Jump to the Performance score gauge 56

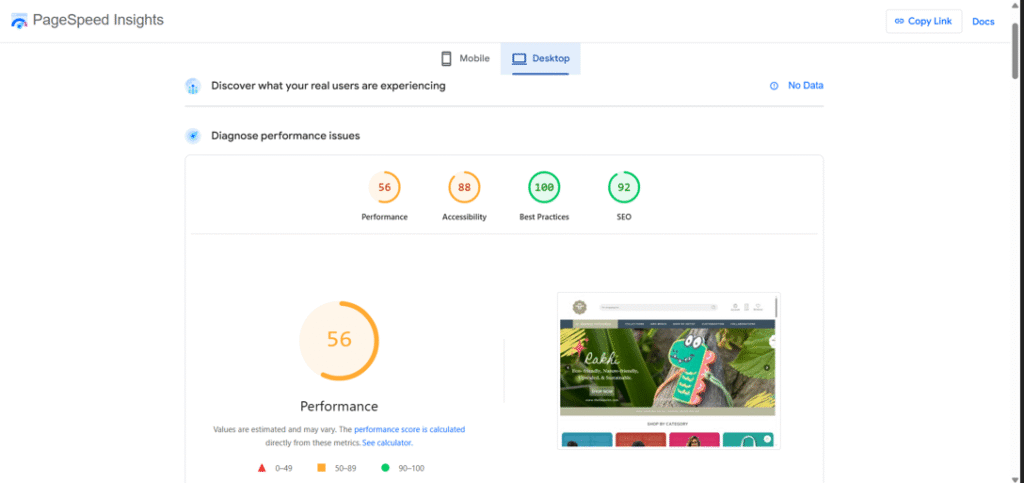coord(384,187)
